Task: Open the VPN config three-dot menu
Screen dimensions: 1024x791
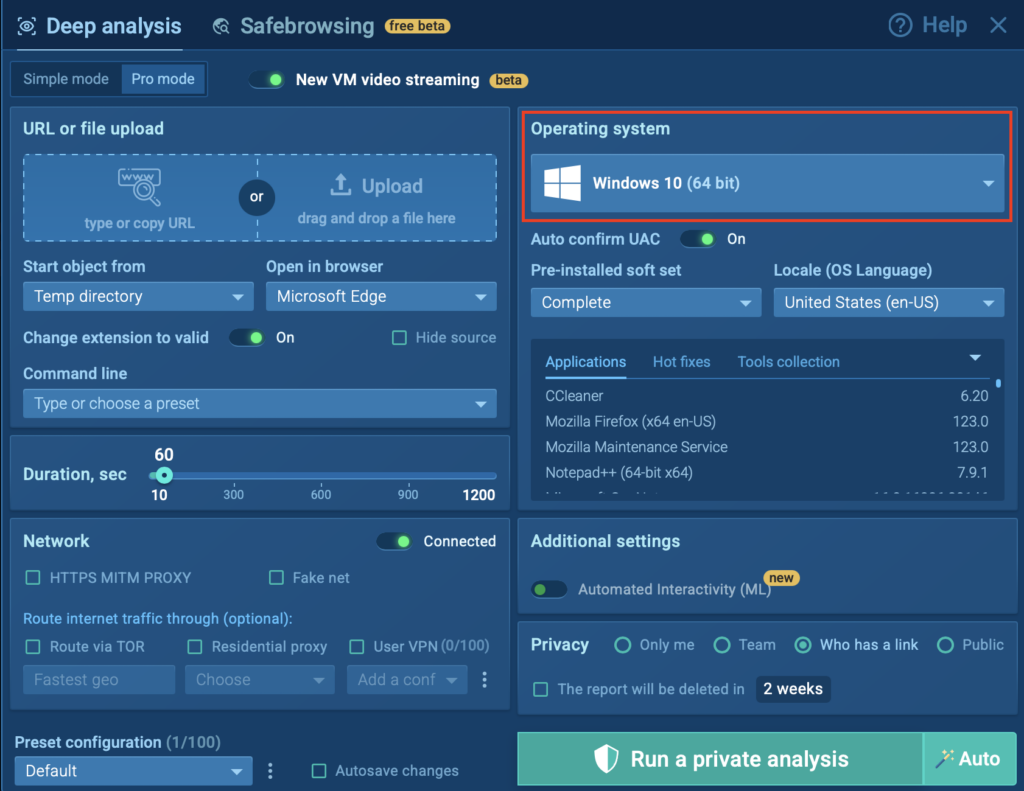Action: (485, 680)
